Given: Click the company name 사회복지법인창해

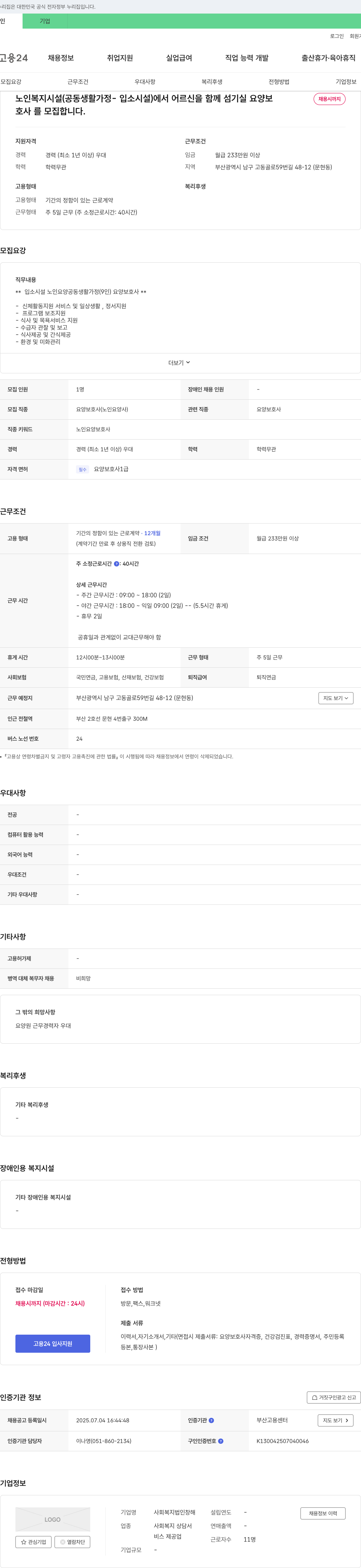Looking at the screenshot, I should coord(174,1513).
